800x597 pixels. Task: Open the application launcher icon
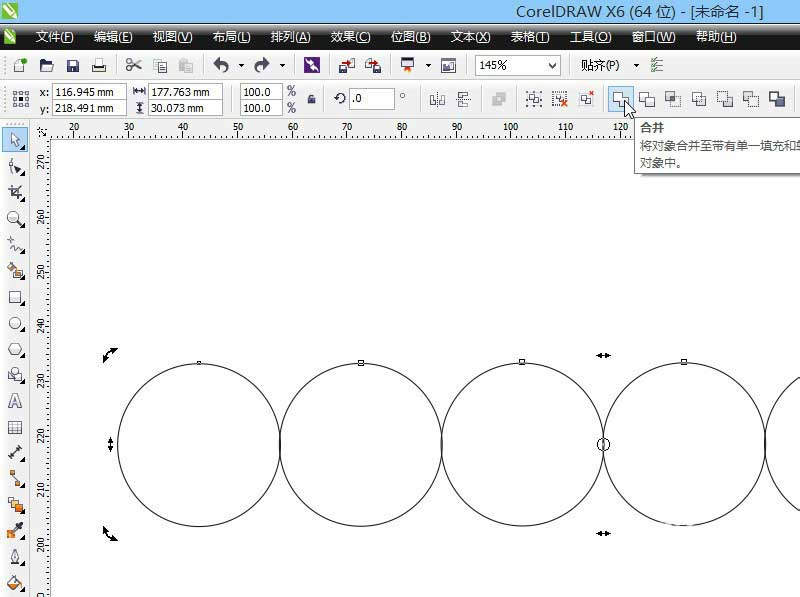(408, 65)
